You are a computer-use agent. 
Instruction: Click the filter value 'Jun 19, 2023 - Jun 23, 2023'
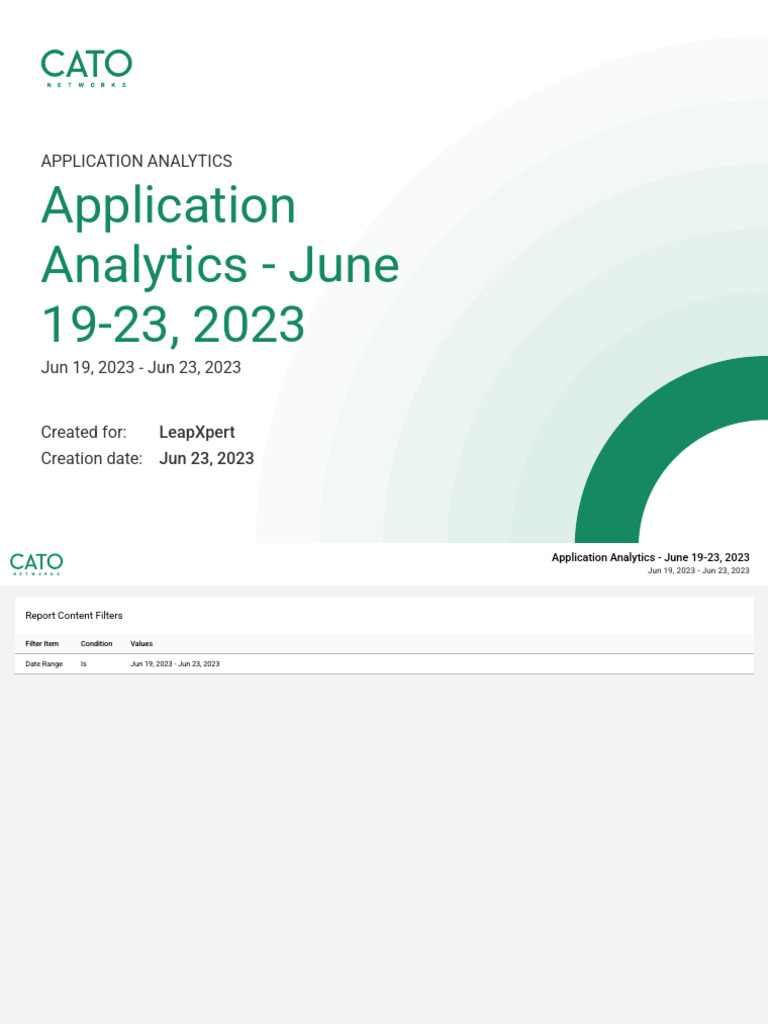point(175,664)
